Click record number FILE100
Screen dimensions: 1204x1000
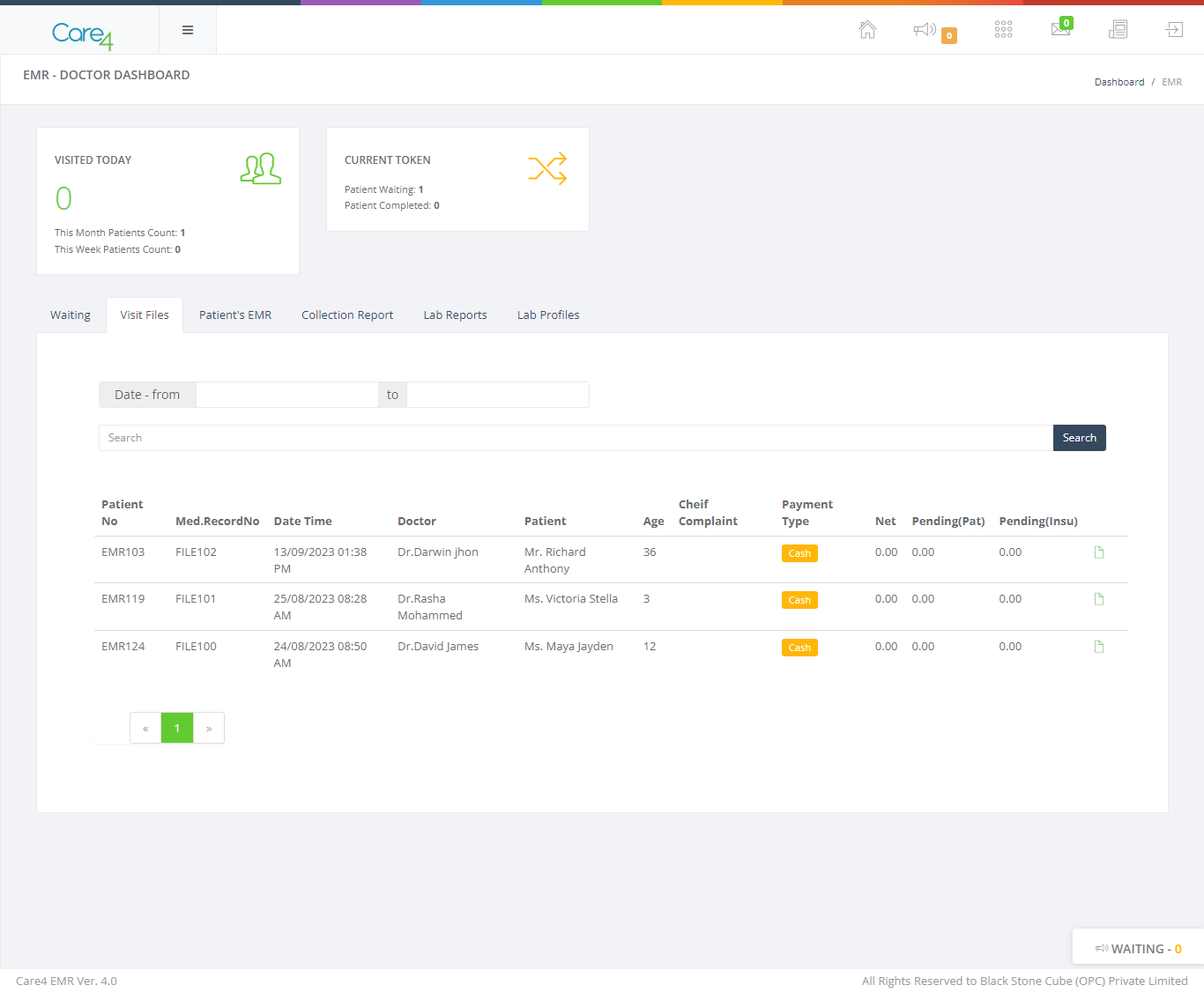coord(196,647)
